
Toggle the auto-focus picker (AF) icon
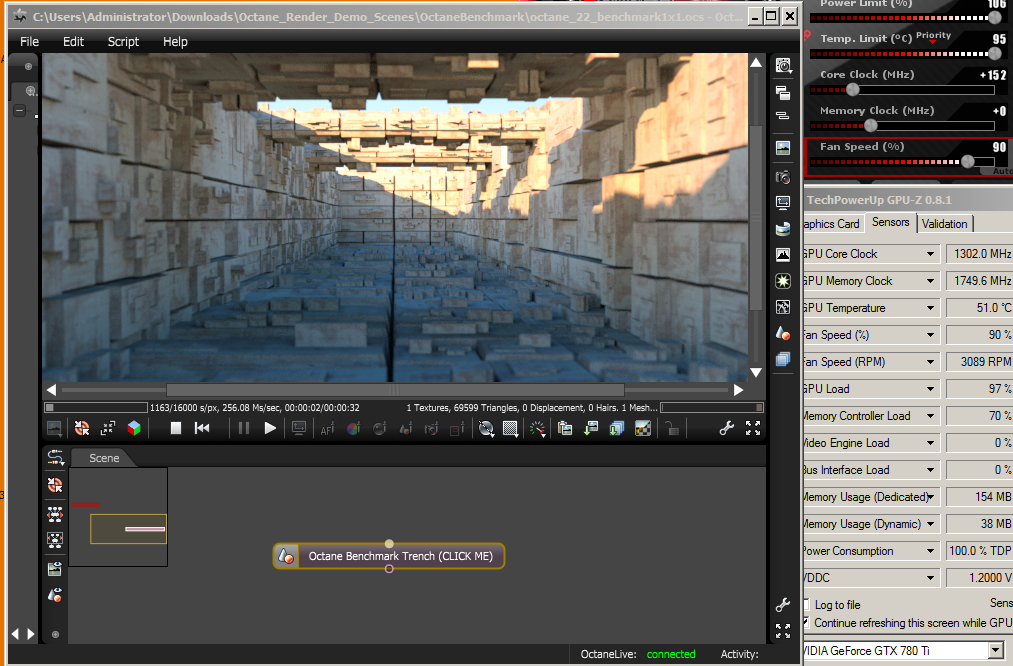328,428
